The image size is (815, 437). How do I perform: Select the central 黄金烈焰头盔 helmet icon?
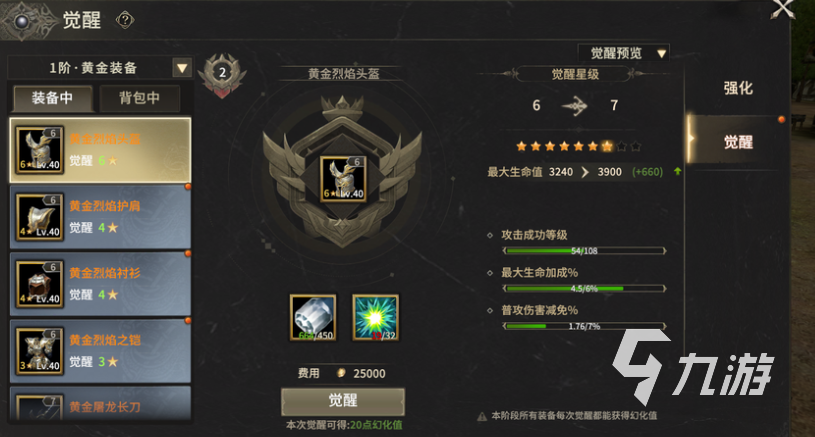(x=343, y=179)
